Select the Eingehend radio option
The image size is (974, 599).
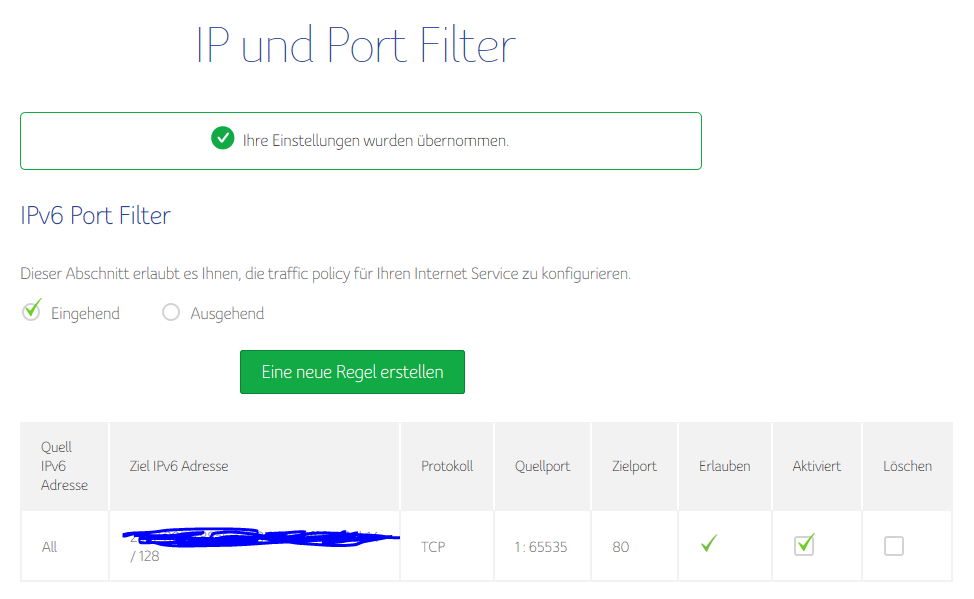(x=32, y=312)
